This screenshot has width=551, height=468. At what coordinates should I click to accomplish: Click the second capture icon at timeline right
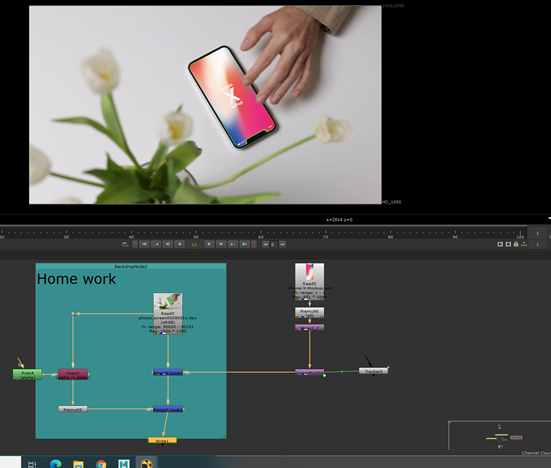click(508, 244)
